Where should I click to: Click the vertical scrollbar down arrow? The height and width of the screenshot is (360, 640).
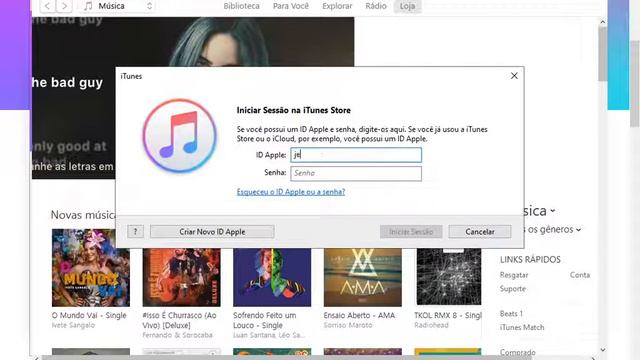(x=602, y=350)
